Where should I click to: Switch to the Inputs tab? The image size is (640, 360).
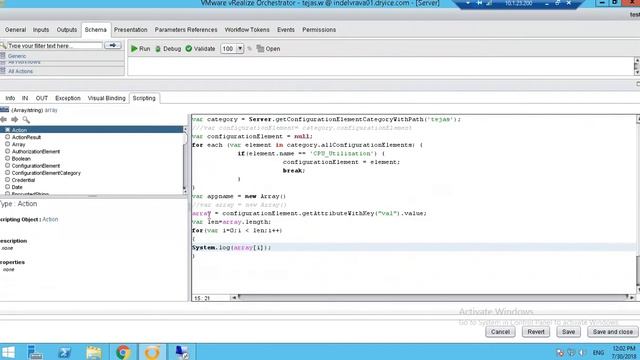point(41,30)
